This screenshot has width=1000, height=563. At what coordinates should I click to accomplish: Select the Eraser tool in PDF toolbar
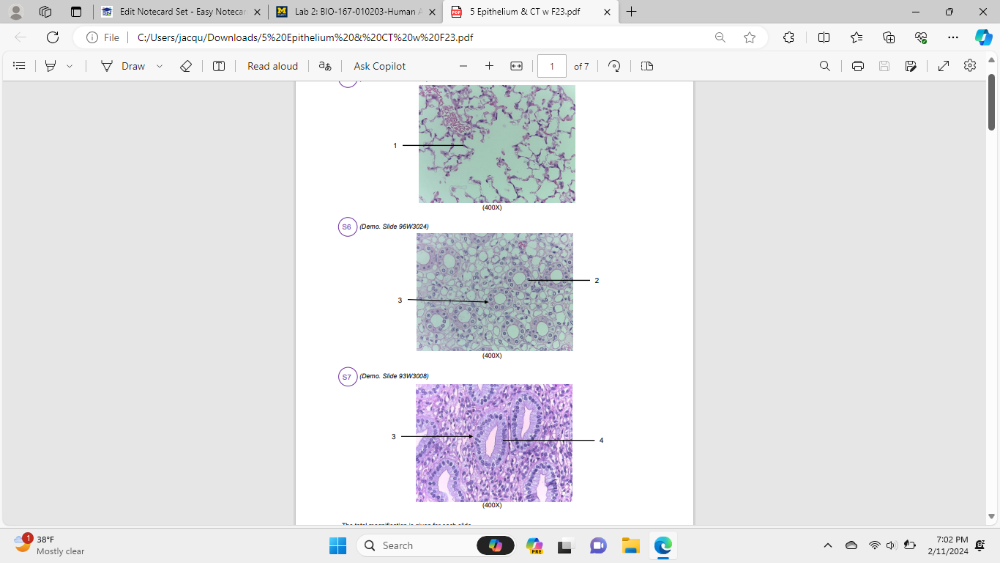(185, 66)
